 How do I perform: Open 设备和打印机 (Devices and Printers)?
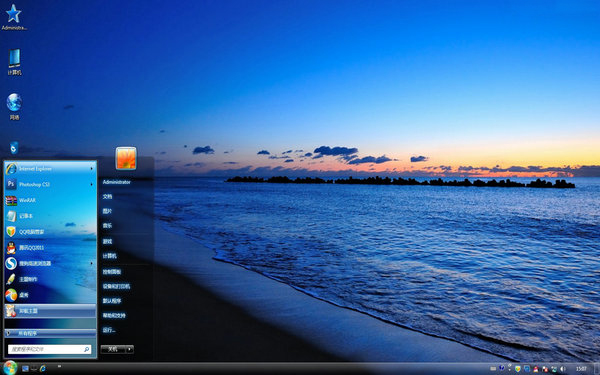point(116,286)
